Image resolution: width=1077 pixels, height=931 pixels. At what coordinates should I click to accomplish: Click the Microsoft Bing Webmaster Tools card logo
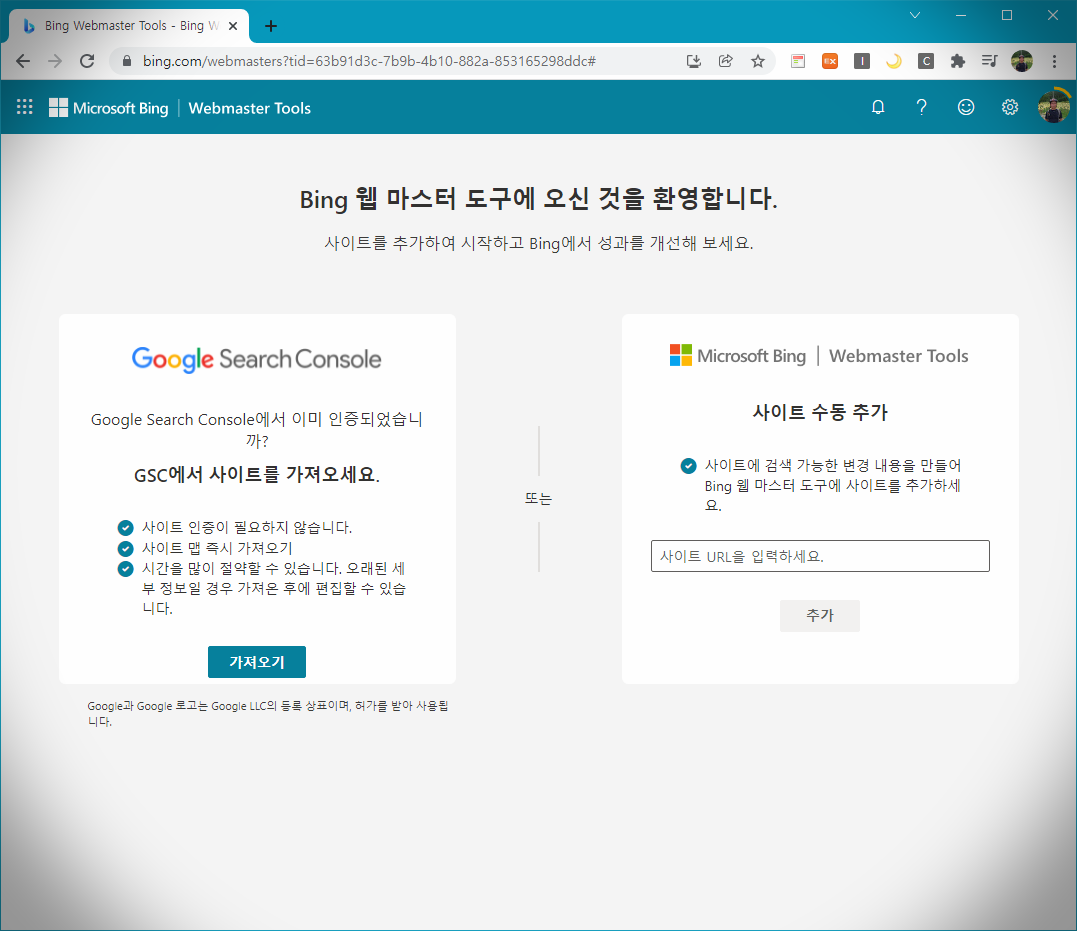(819, 356)
